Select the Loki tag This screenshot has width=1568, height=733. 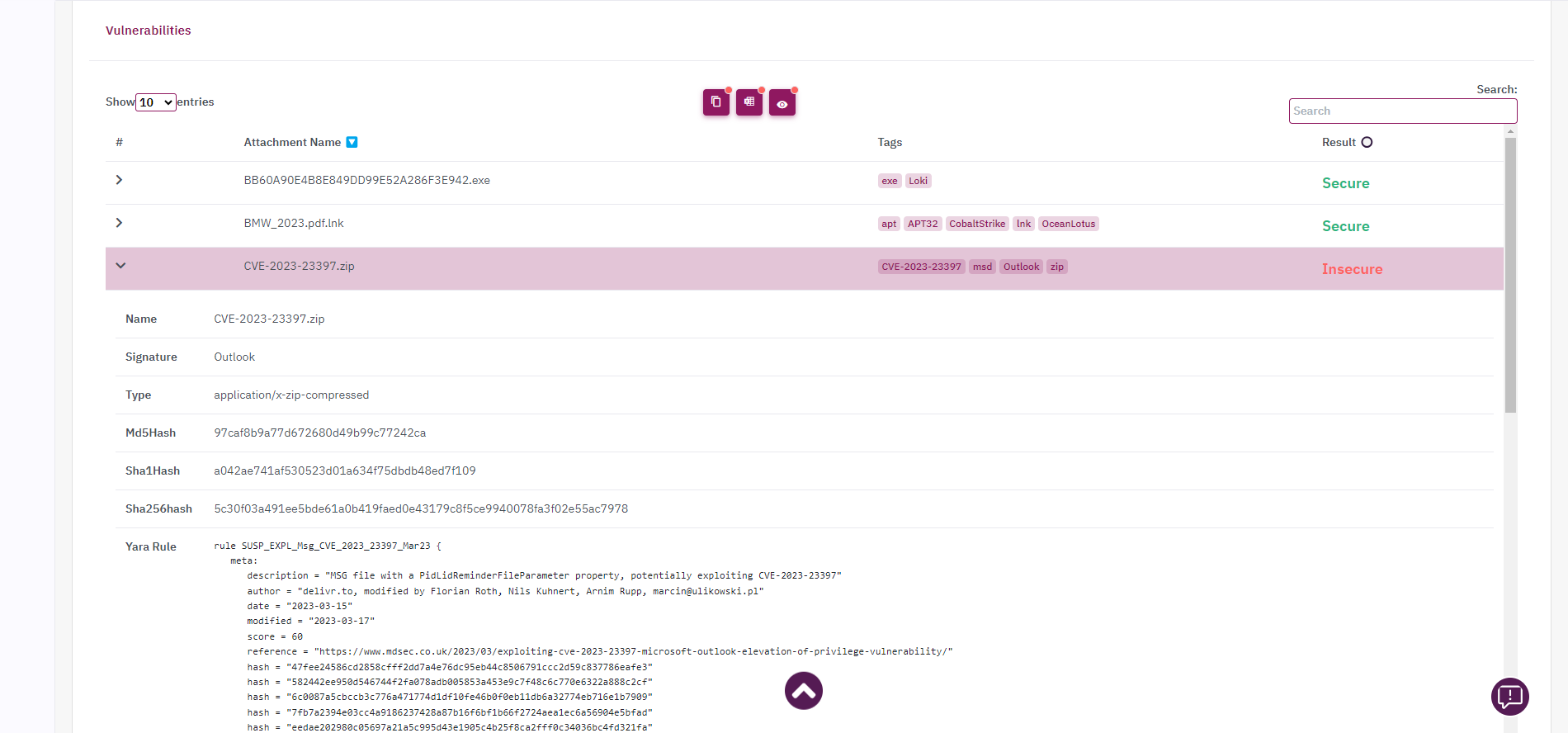pyautogui.click(x=919, y=181)
